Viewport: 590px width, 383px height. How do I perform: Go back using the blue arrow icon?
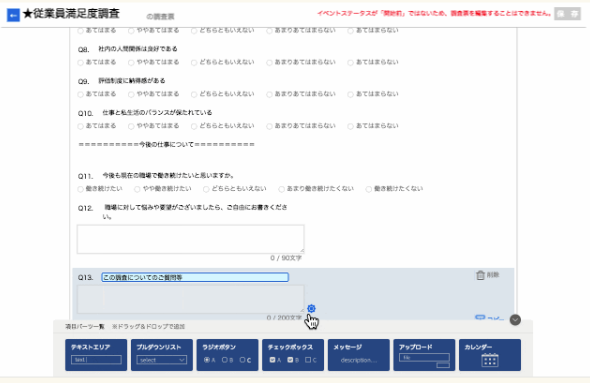coord(13,15)
